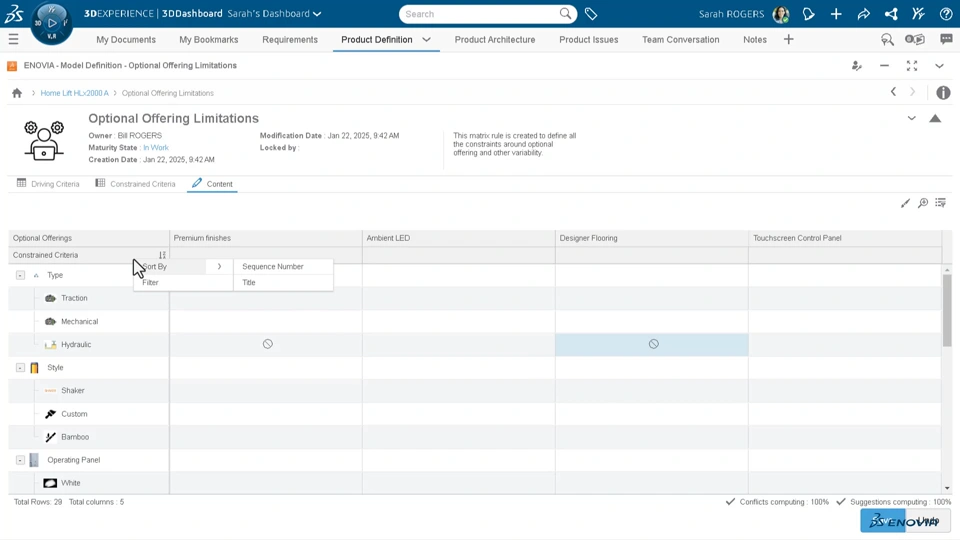
Task: Collapse the Type tree group
Action: click(x=20, y=276)
